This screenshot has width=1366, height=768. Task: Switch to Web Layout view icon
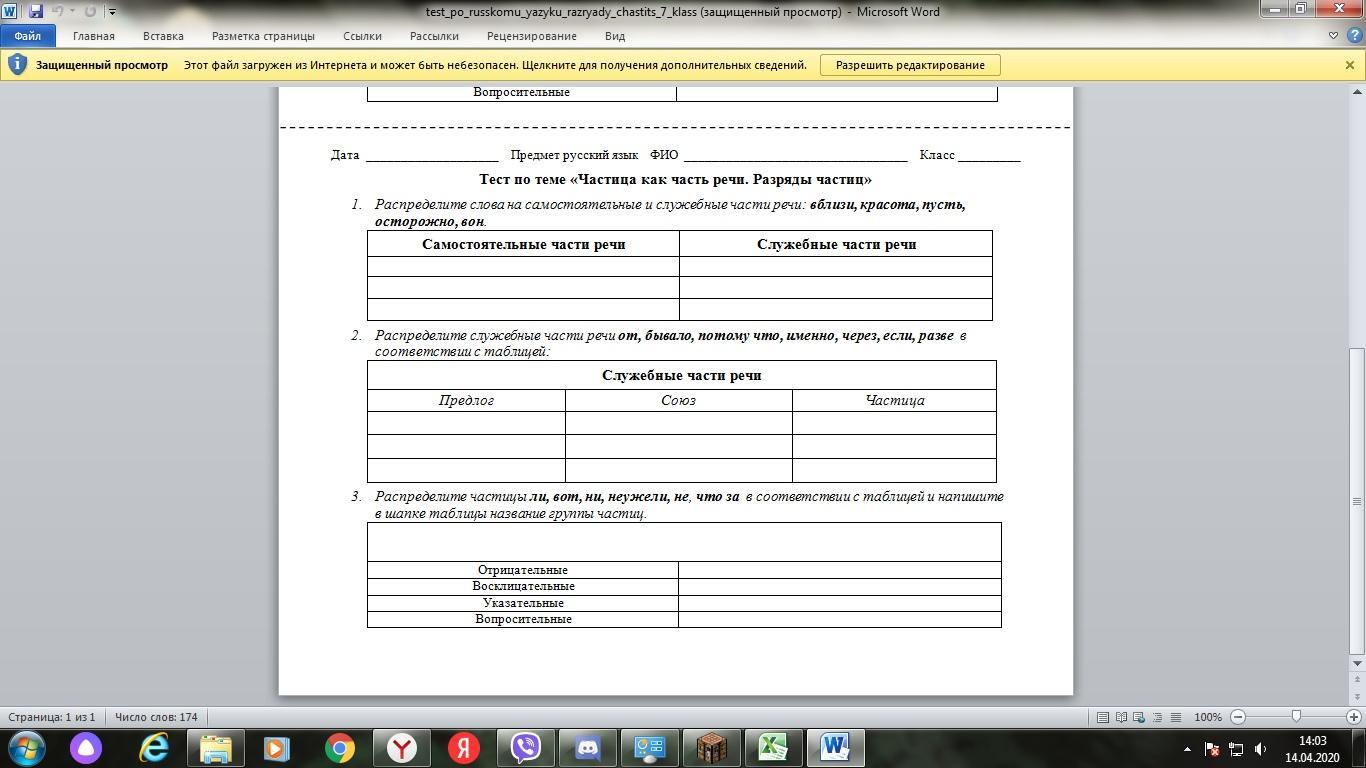pyautogui.click(x=1139, y=717)
